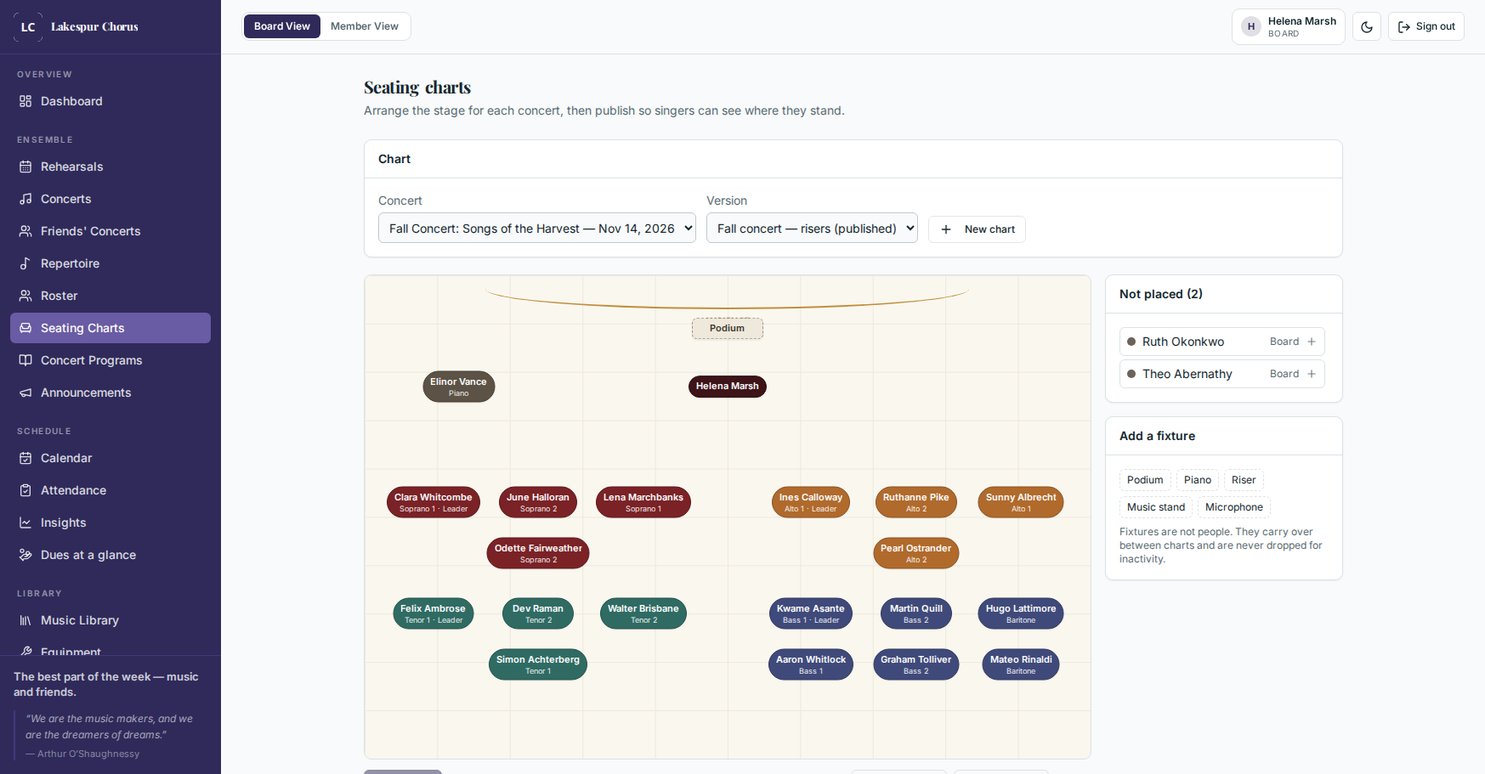Add a Podium fixture
1485x774 pixels.
[1145, 480]
